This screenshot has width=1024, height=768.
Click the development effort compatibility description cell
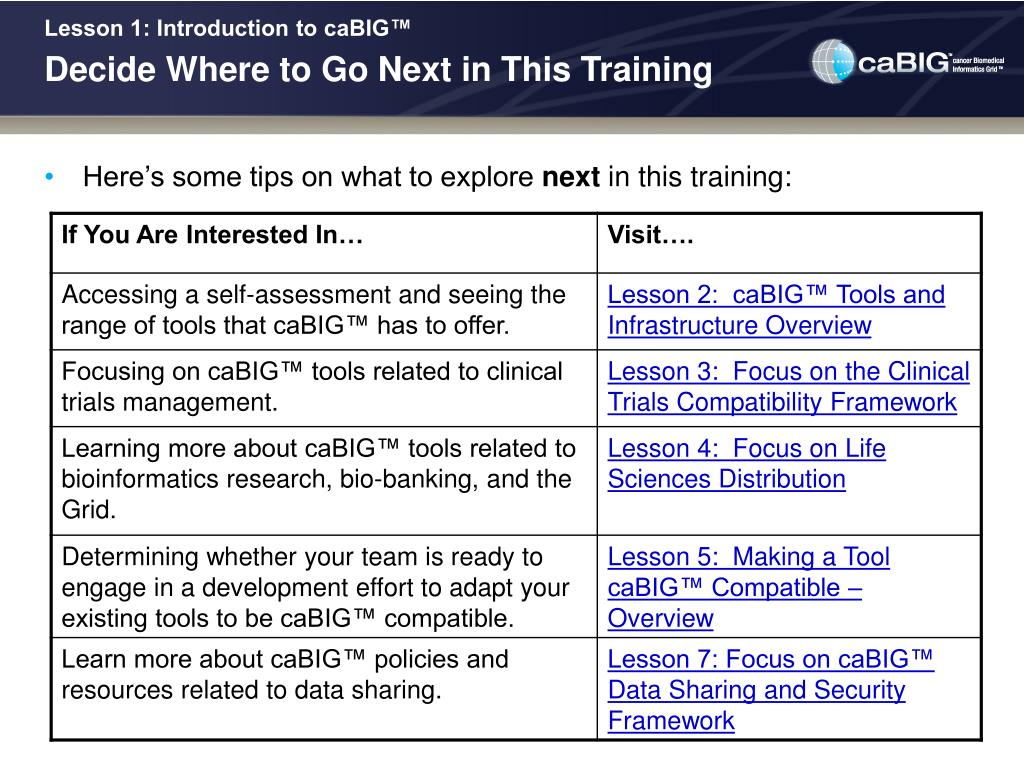click(x=324, y=586)
